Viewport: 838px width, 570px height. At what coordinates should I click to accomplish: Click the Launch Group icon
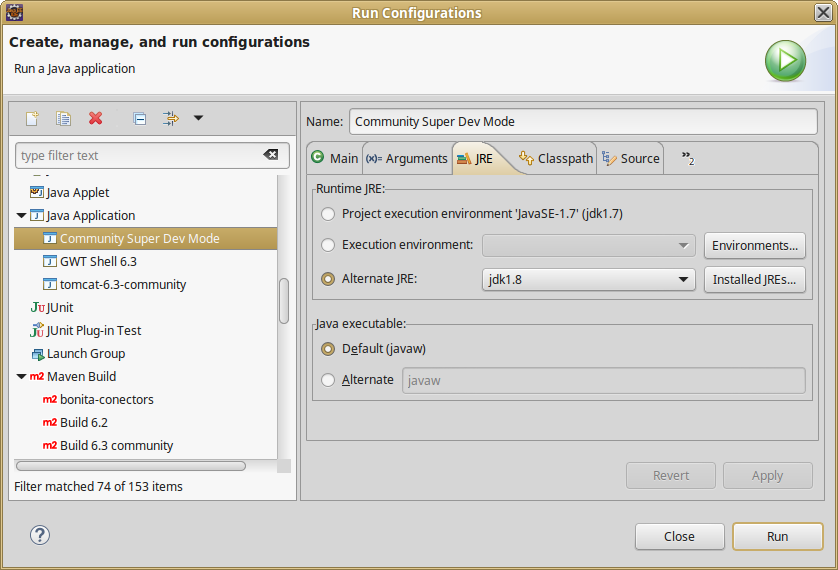pyautogui.click(x=37, y=354)
